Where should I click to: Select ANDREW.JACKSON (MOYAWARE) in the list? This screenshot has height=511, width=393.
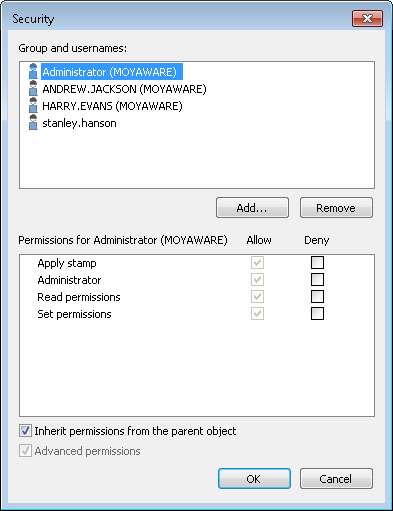coord(124,89)
